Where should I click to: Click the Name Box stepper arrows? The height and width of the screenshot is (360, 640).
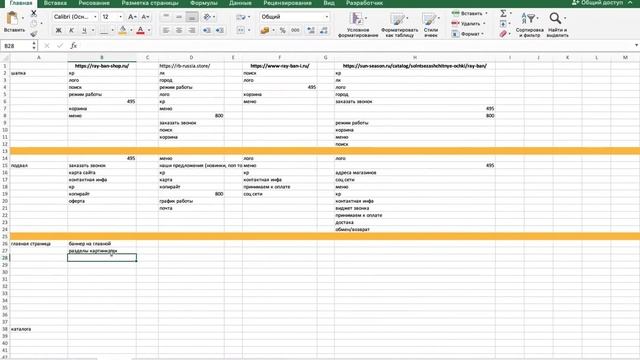(34, 46)
